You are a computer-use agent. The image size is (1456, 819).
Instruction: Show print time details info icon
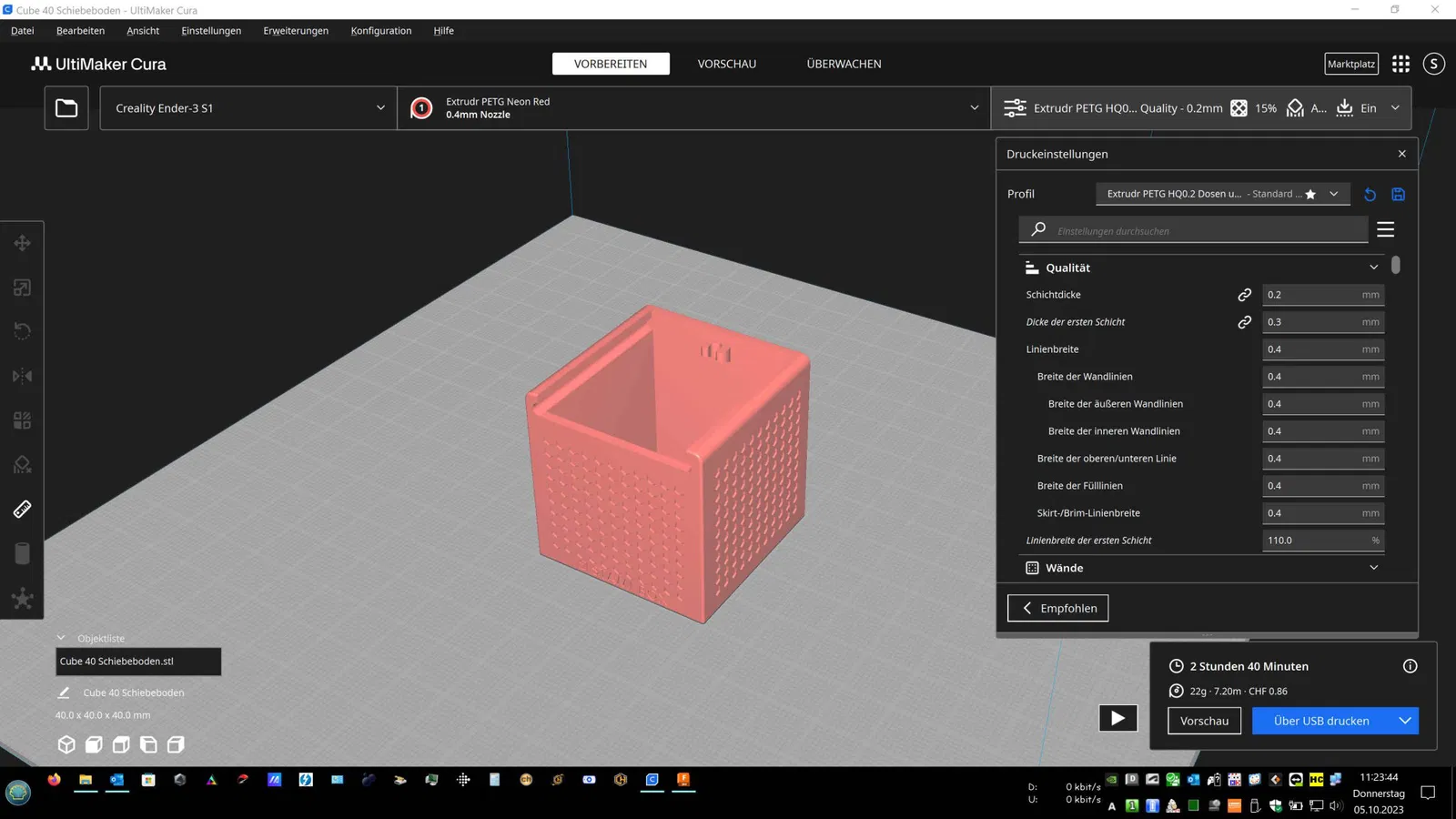(x=1410, y=666)
